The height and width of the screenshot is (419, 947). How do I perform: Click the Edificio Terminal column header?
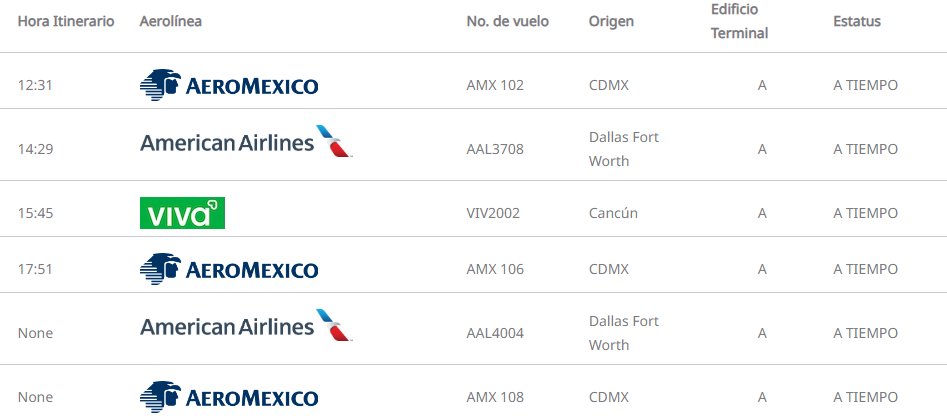pyautogui.click(x=739, y=21)
